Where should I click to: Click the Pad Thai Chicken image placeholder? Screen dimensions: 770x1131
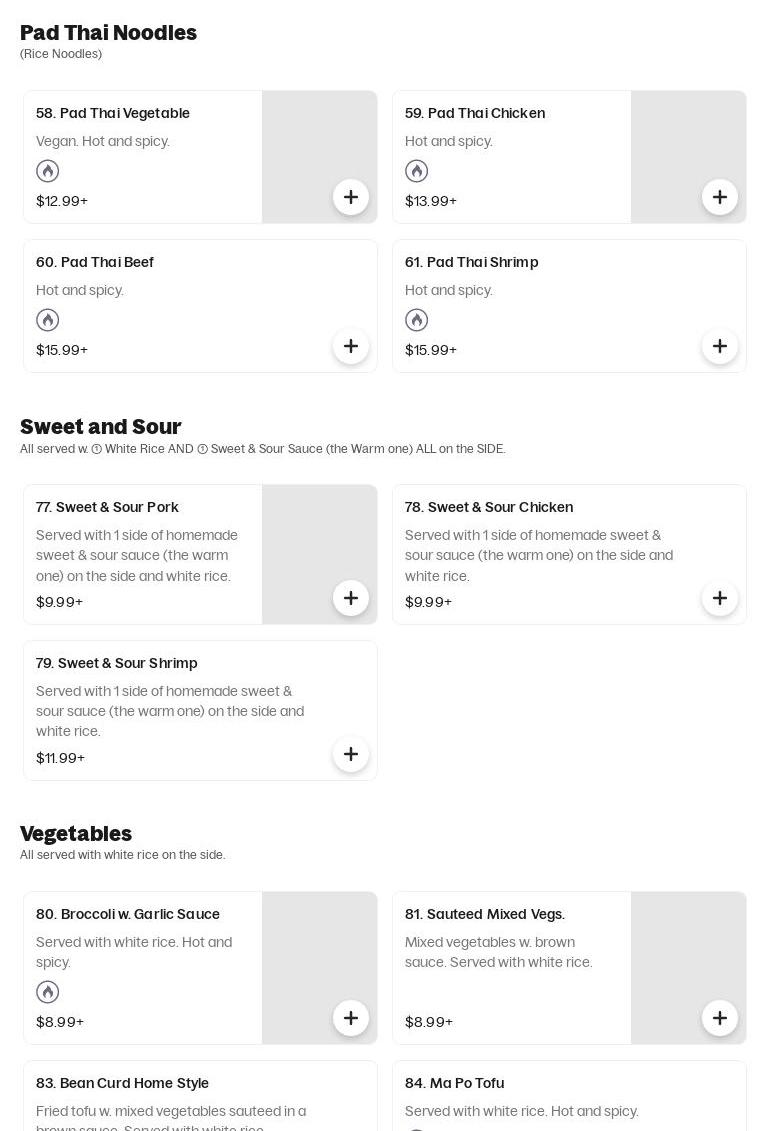[689, 157]
